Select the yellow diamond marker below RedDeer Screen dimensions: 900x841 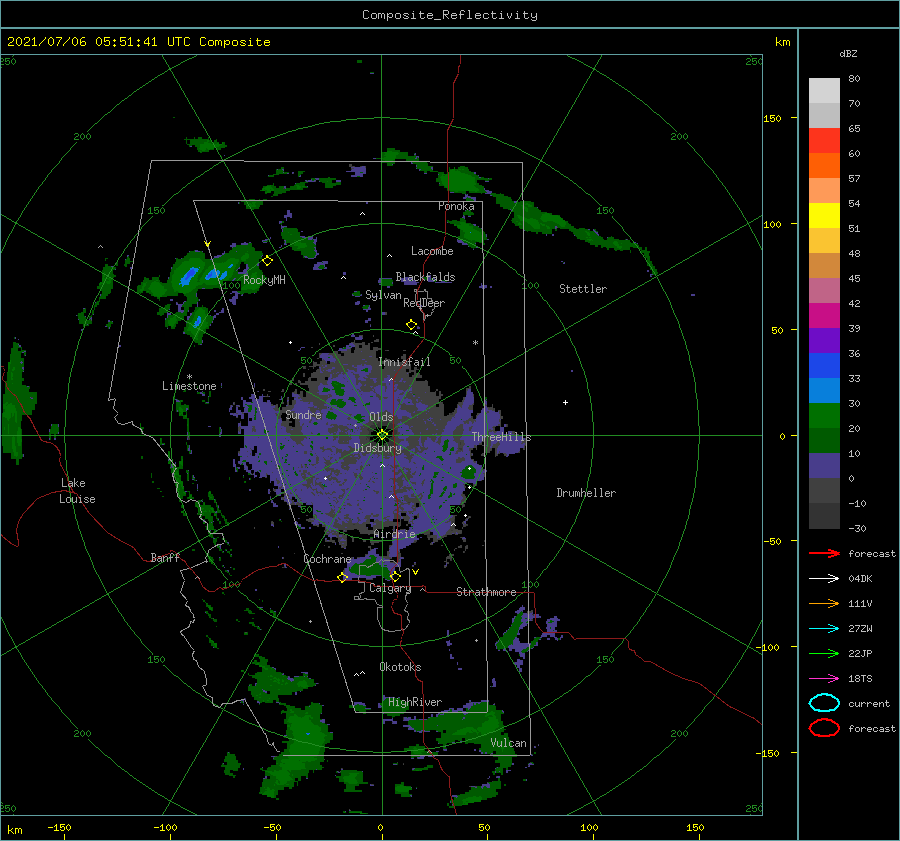412,325
